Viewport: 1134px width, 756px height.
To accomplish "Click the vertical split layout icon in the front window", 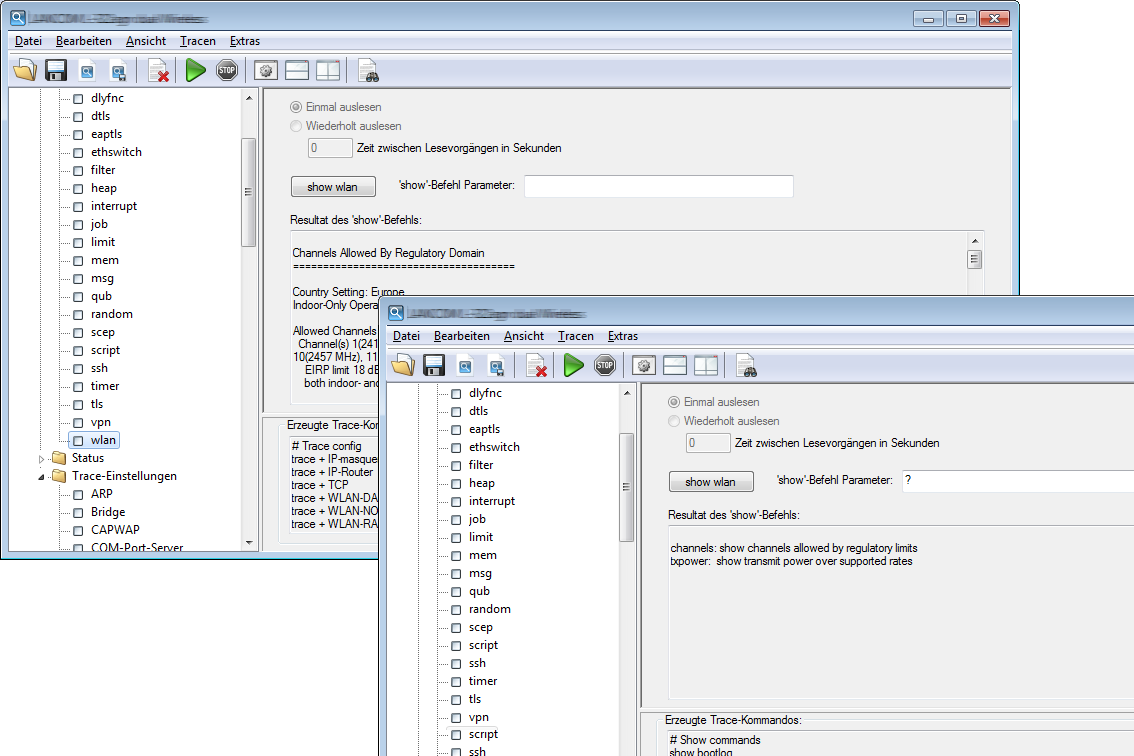I will [x=706, y=365].
